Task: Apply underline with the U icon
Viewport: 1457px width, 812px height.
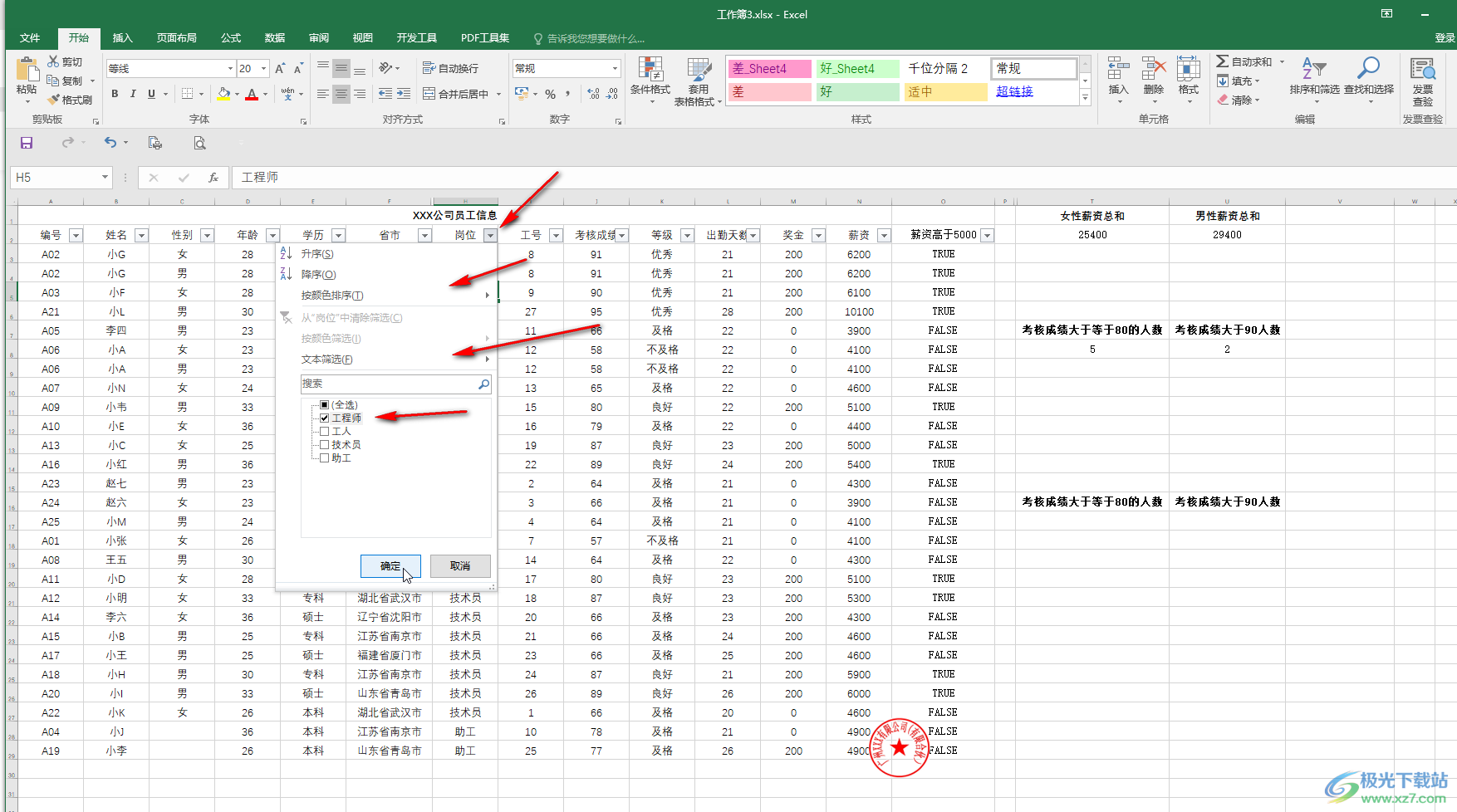Action: coord(151,94)
